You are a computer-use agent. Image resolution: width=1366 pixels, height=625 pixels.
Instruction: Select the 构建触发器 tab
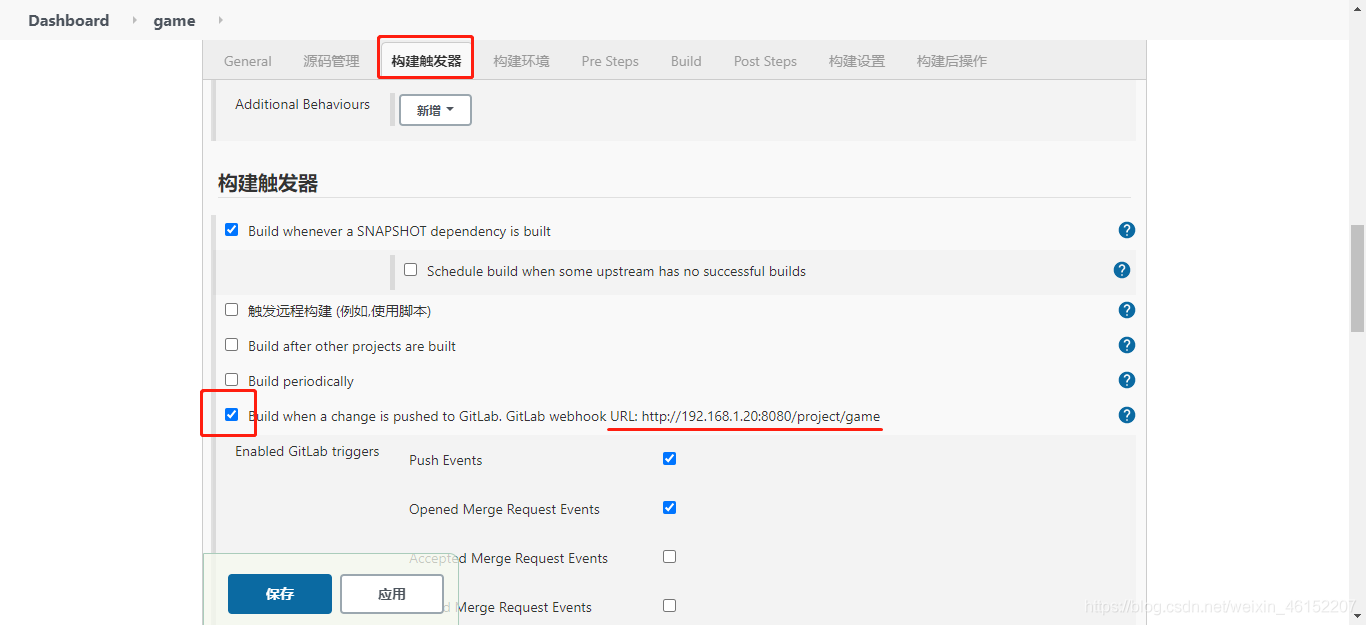pos(426,61)
